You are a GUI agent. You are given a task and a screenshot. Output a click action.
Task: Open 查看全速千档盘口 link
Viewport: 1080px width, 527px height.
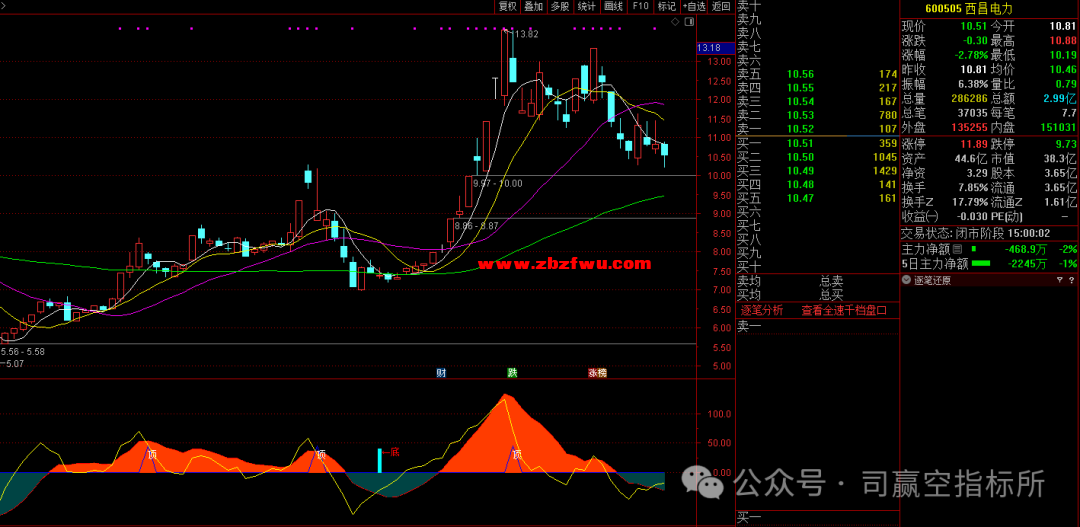point(844,310)
